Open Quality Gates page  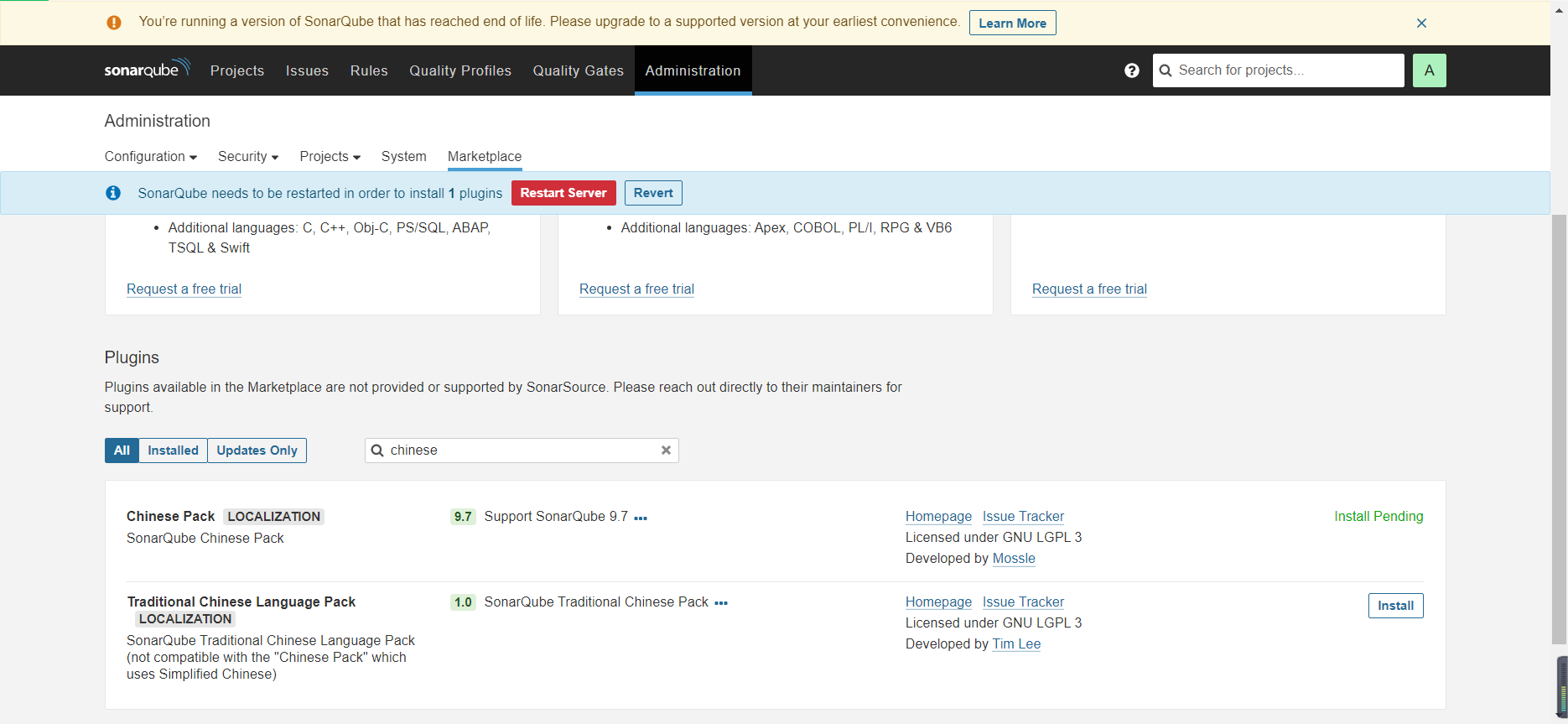coord(579,70)
